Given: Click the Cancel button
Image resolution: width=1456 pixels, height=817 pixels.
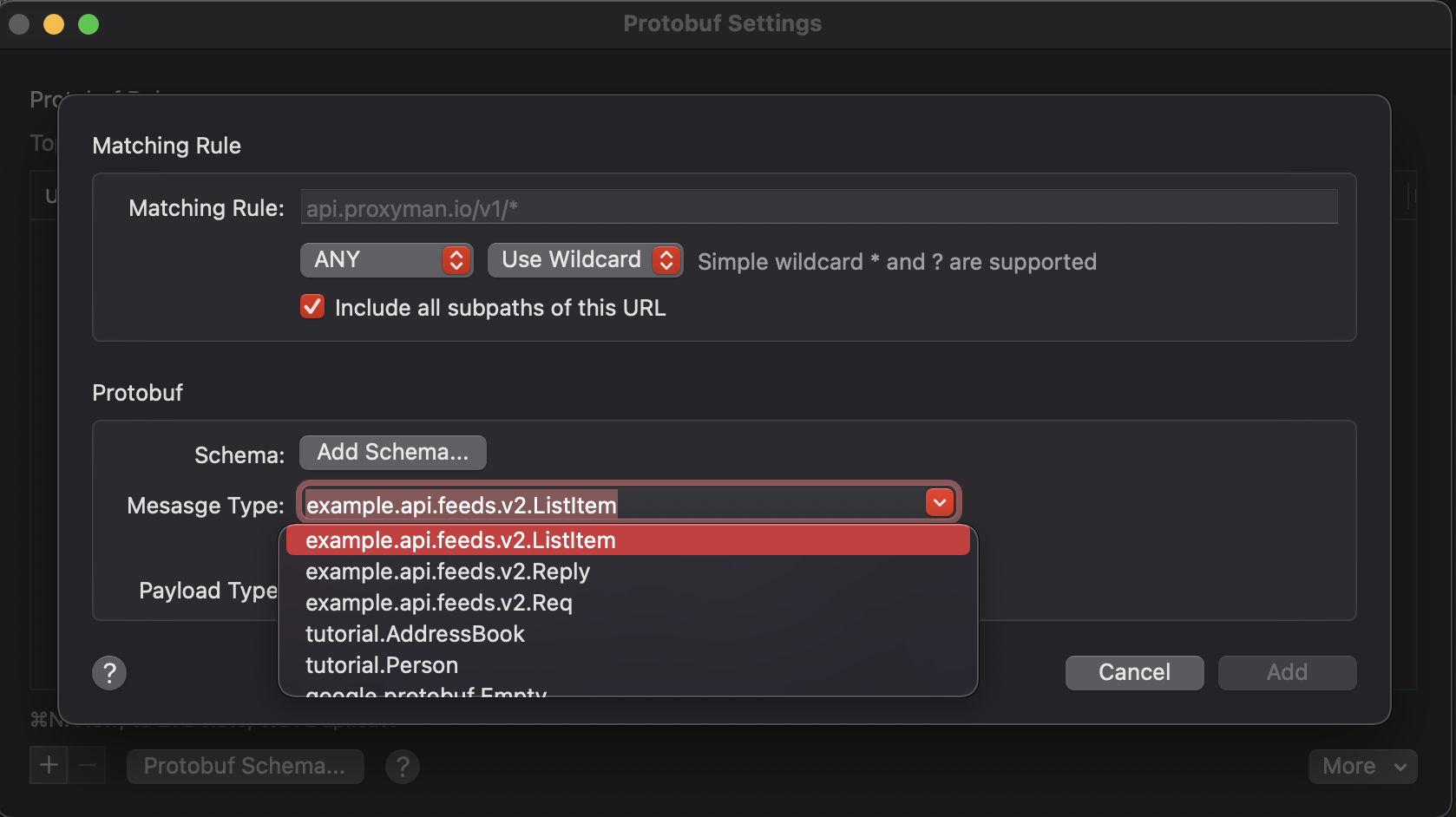Looking at the screenshot, I should click(1134, 673).
